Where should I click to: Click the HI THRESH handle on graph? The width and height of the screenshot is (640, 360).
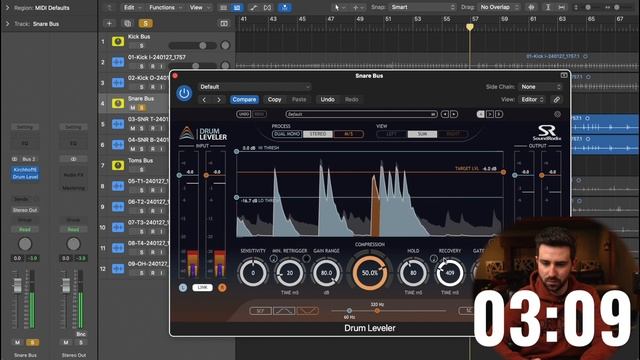(x=236, y=151)
